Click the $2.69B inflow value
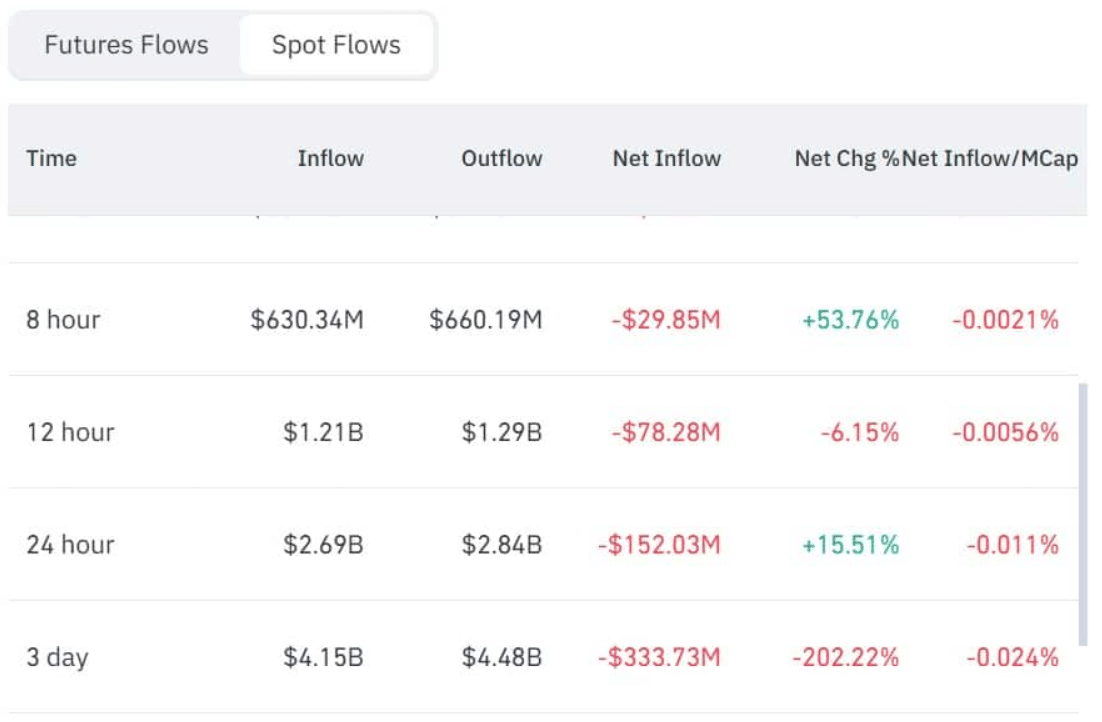Viewport: 1102px width, 722px height. click(x=323, y=545)
